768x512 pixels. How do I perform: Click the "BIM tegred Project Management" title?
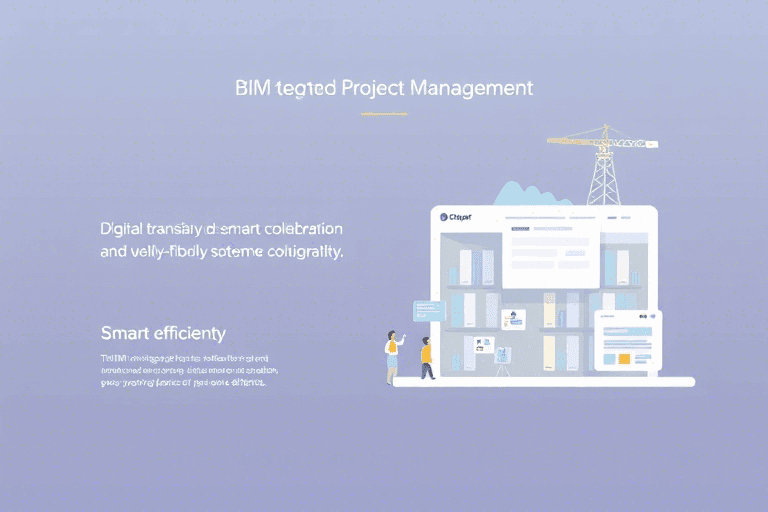pyautogui.click(x=384, y=88)
